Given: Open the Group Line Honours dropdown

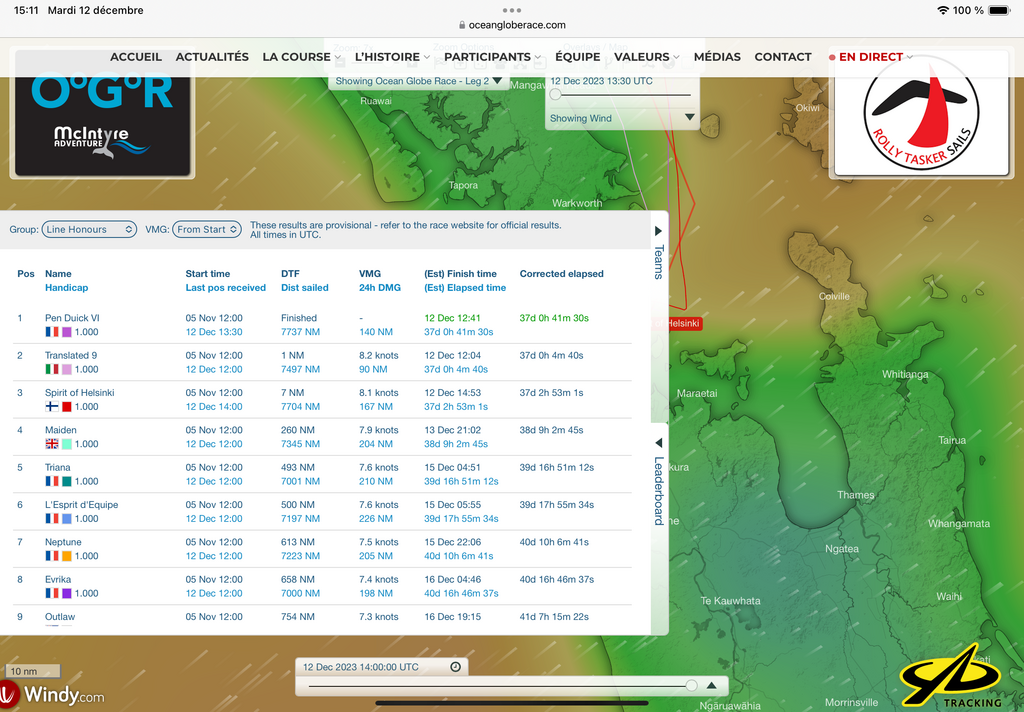Looking at the screenshot, I should tap(89, 229).
